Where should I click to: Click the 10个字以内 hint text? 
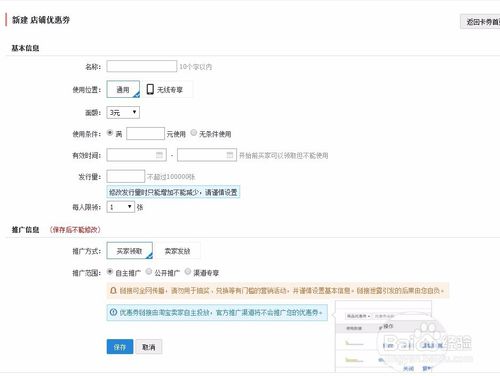point(196,67)
